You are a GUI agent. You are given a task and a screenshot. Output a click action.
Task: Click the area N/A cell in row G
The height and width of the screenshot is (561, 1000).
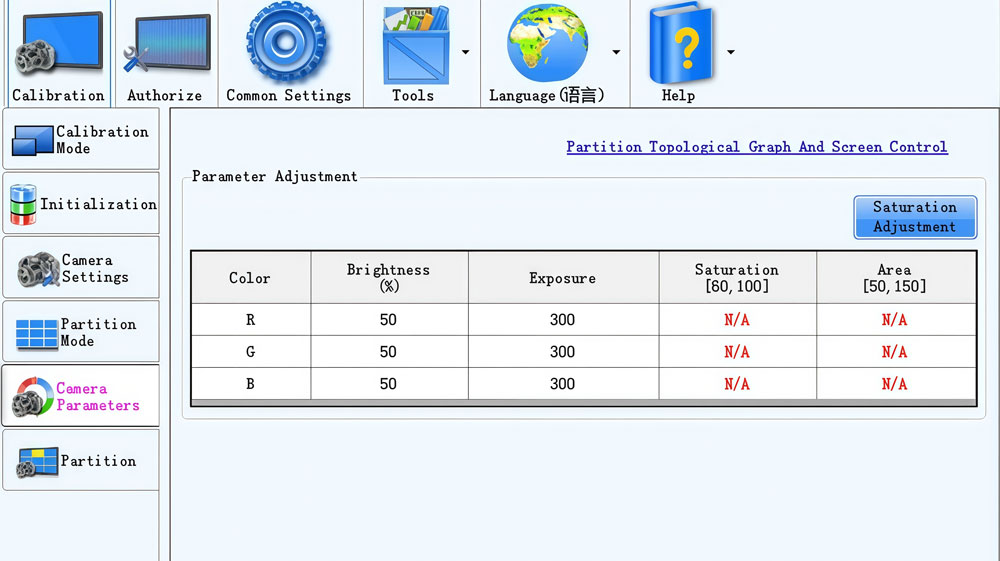point(895,352)
